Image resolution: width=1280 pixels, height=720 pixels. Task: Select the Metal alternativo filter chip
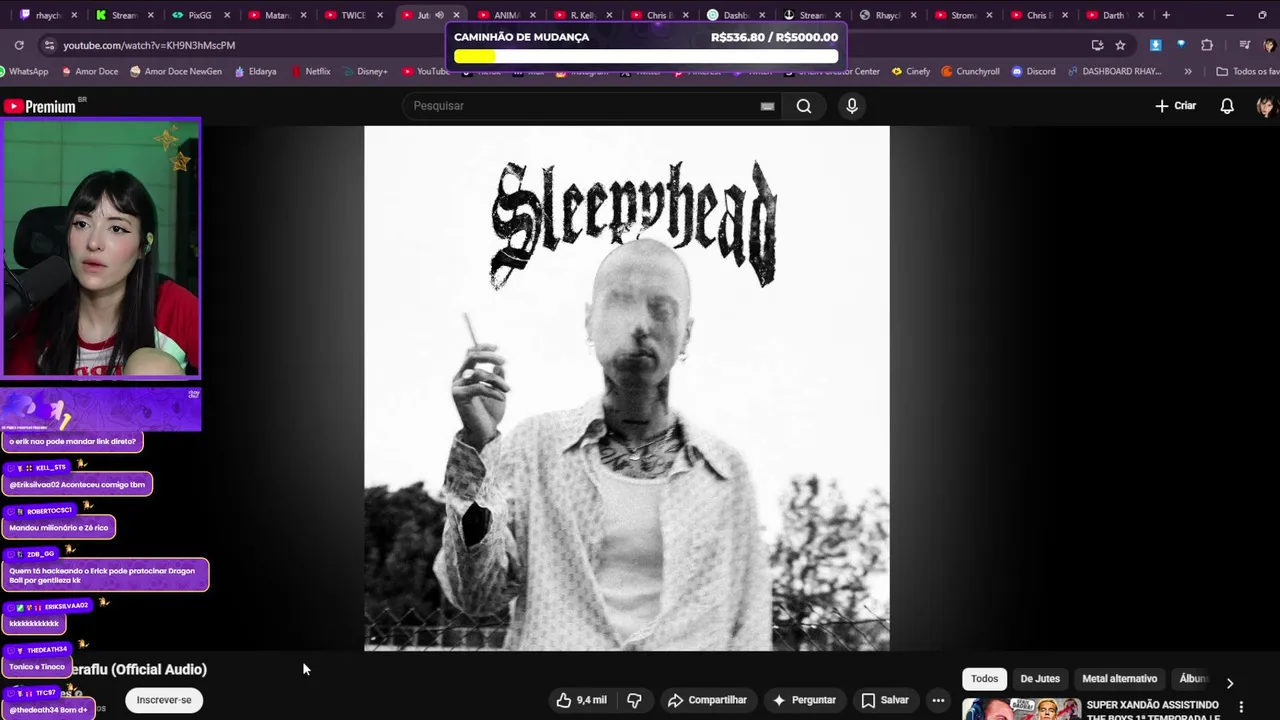point(1120,678)
